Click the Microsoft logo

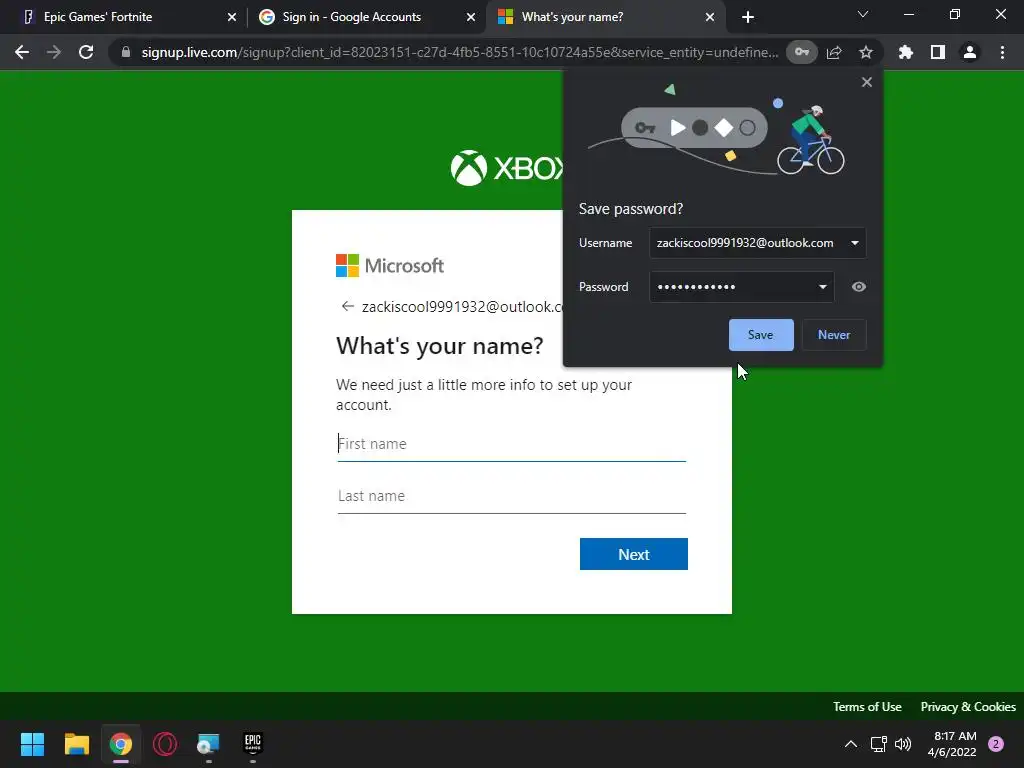point(390,266)
